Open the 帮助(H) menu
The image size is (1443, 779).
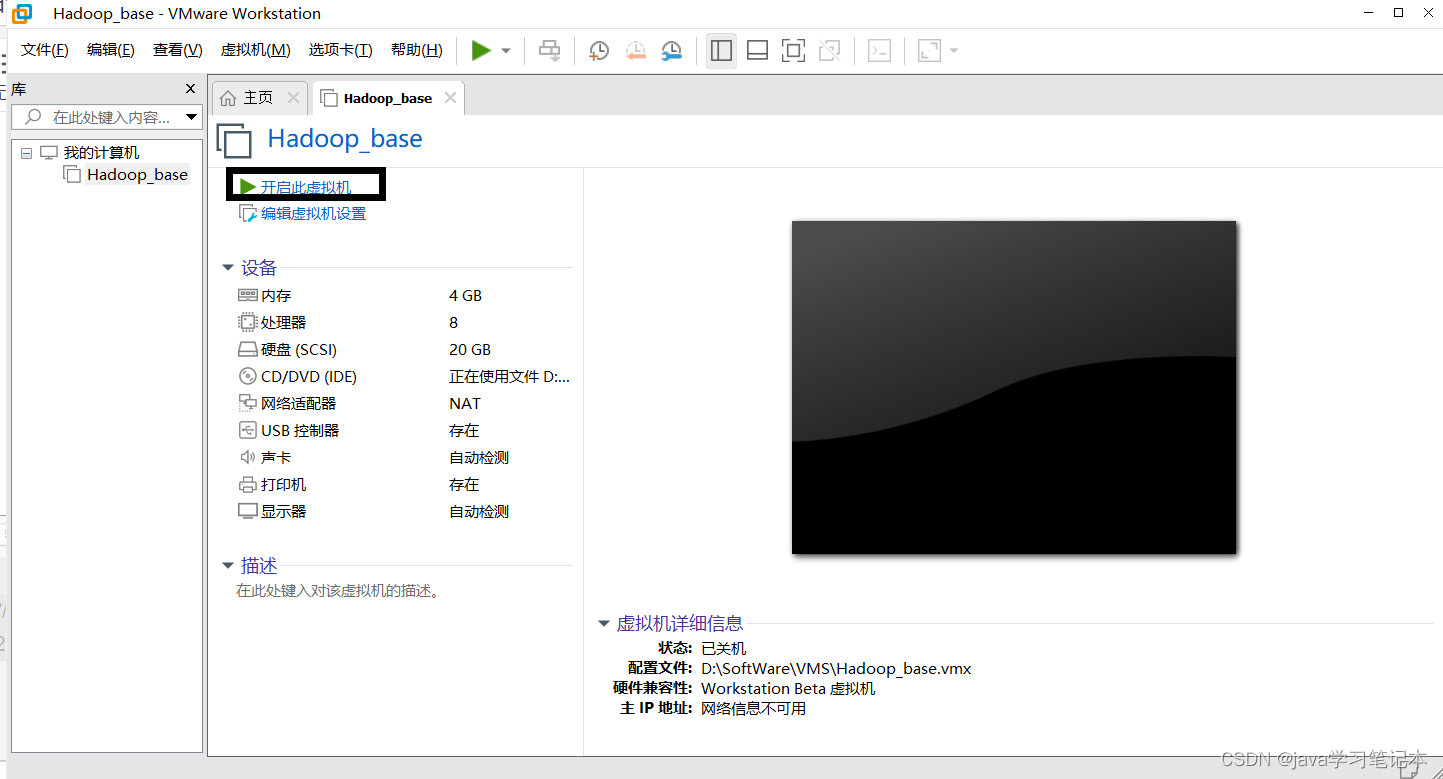point(417,50)
